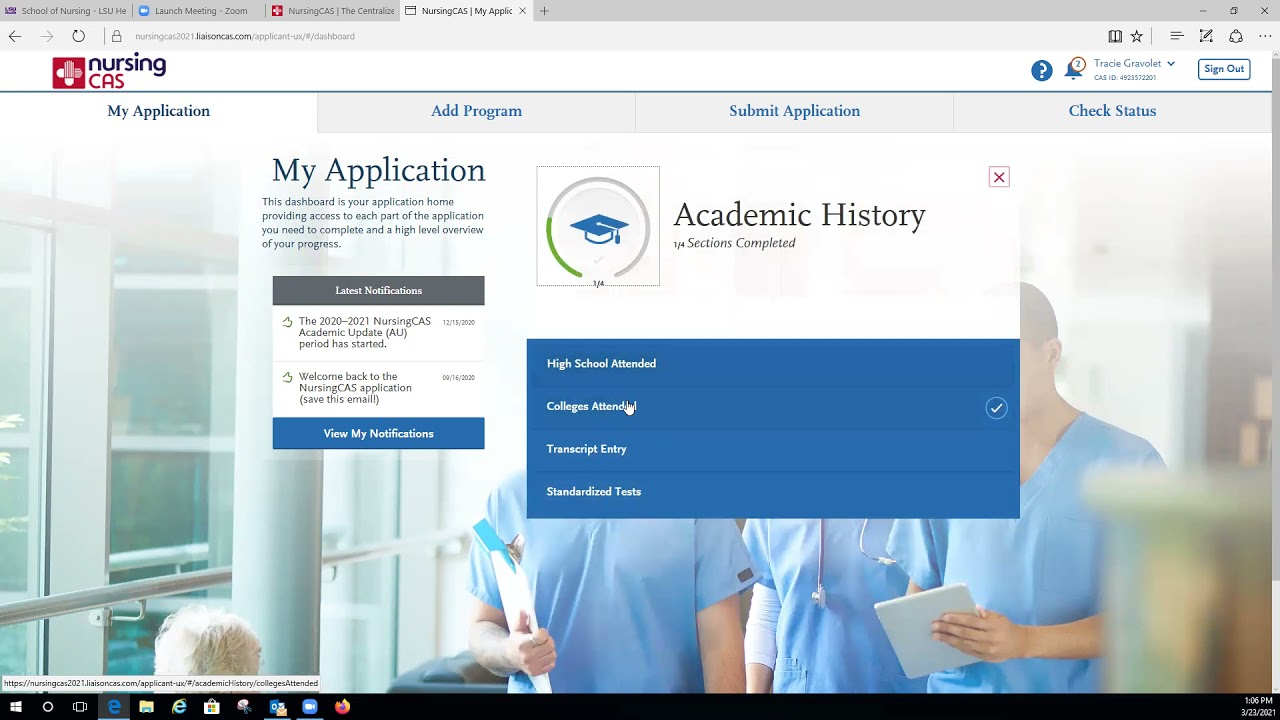Viewport: 1280px width, 720px height.
Task: Click the Share icon in Edge toolbar
Action: click(x=1236, y=36)
